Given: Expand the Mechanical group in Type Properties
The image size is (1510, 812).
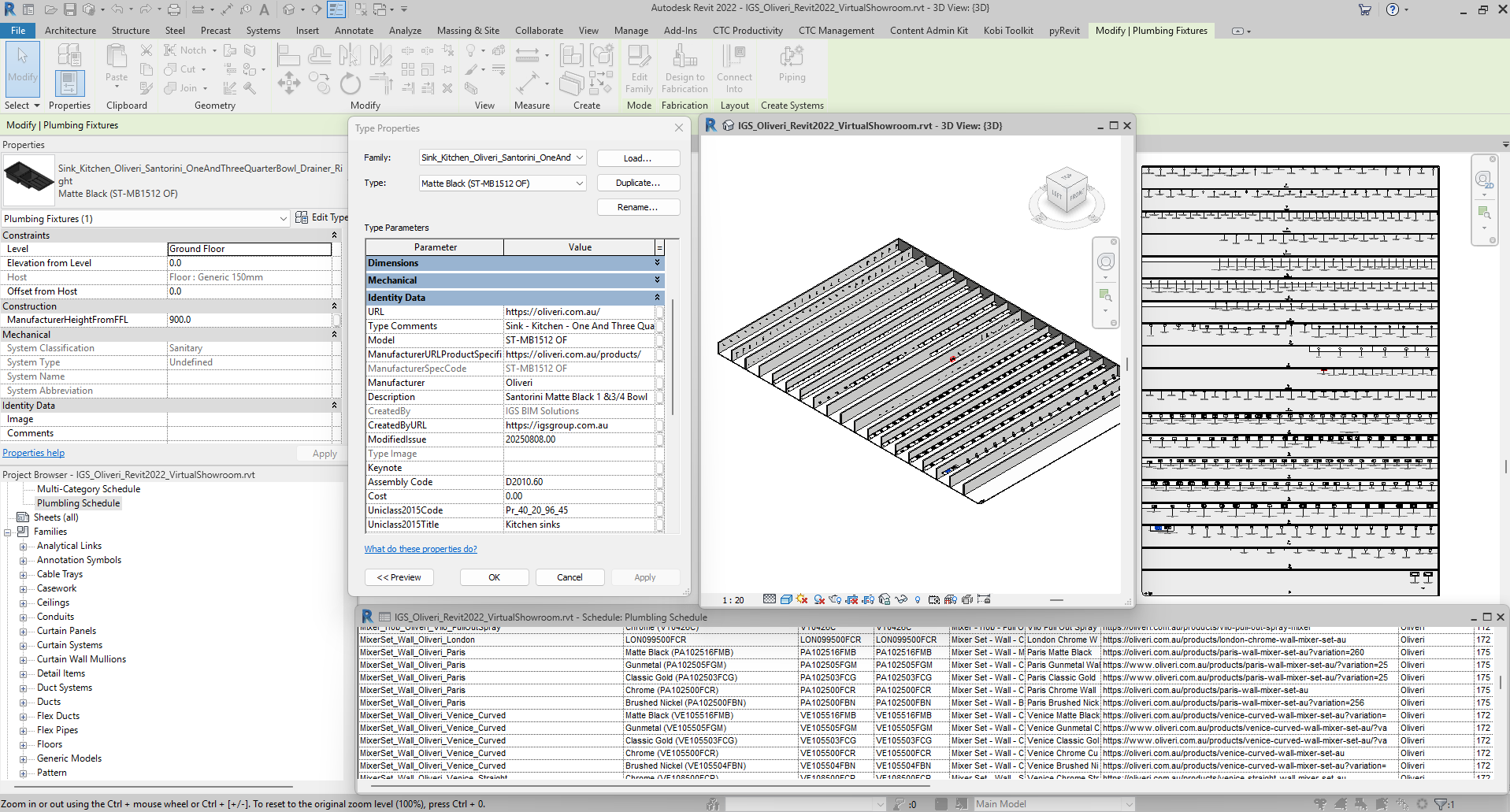Looking at the screenshot, I should (657, 280).
